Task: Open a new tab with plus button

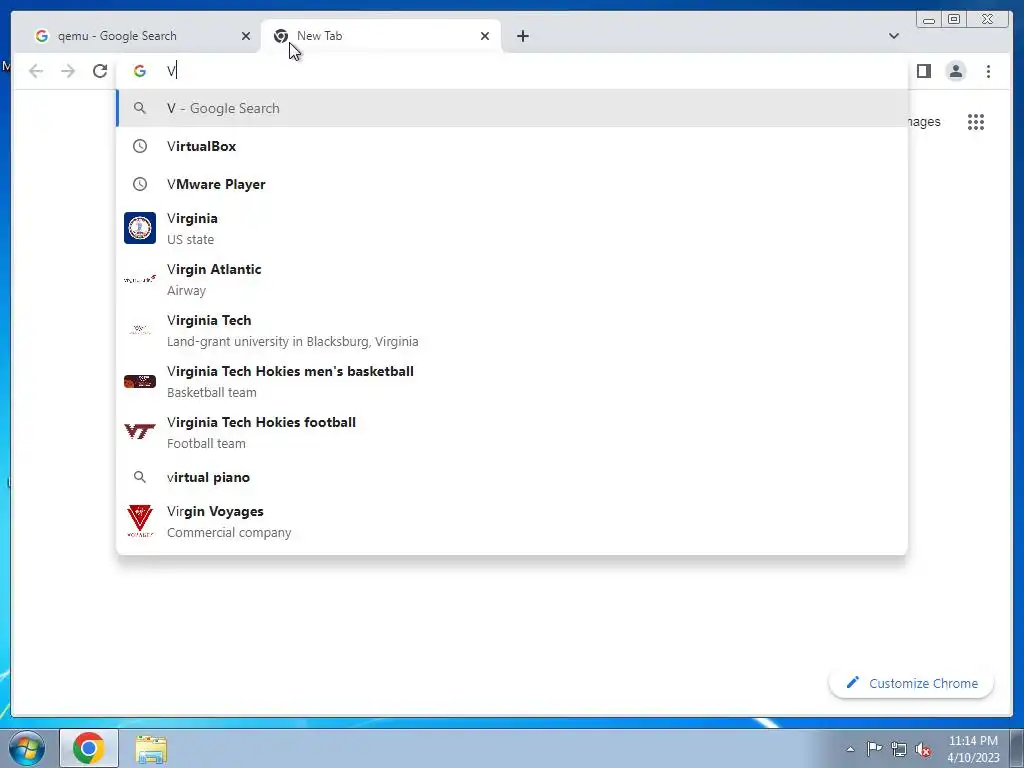Action: [x=522, y=36]
